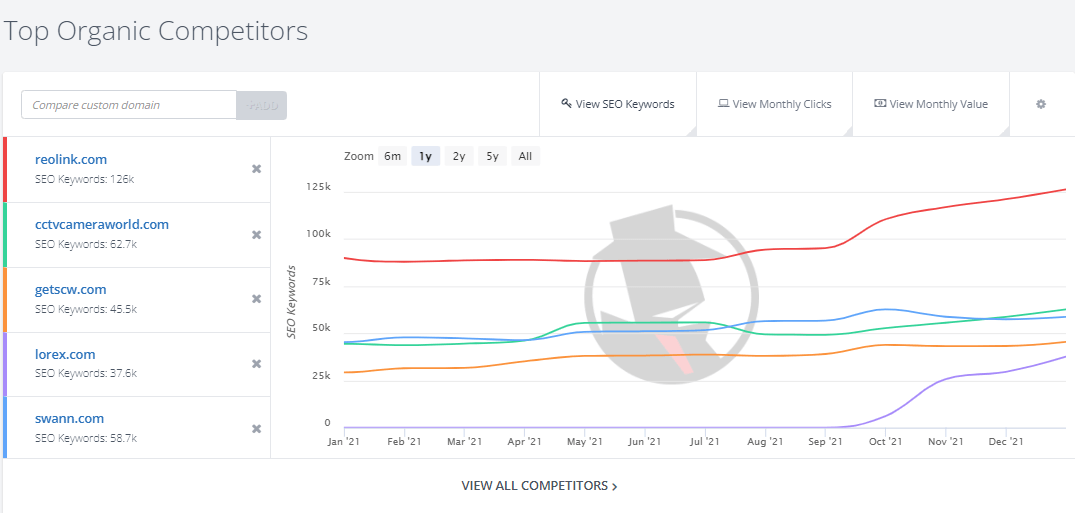Viewport: 1075px width, 513px height.
Task: Click the 100k y-axis label
Action: 319,234
